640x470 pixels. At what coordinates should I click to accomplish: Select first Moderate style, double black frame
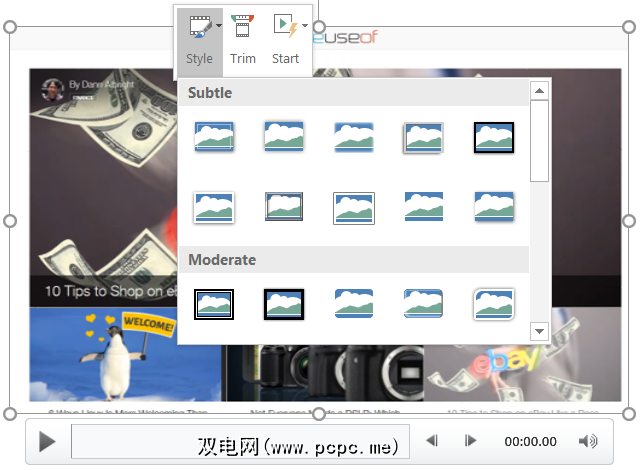214,304
